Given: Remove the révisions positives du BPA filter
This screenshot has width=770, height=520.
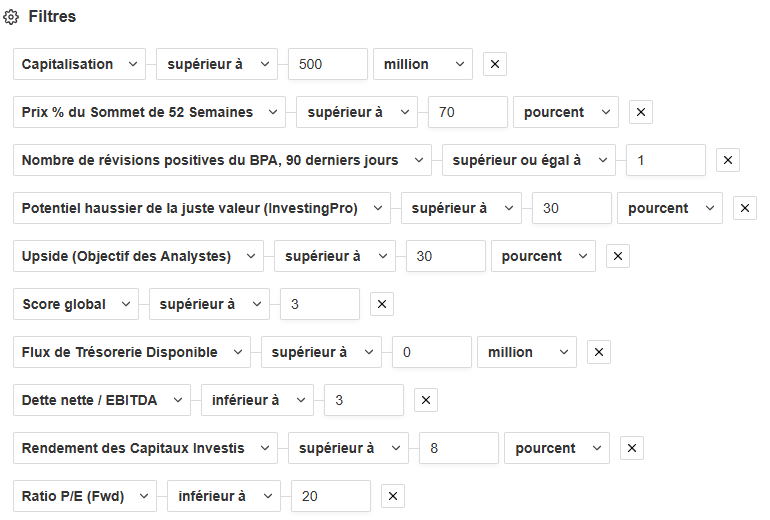Looking at the screenshot, I should click(728, 160).
